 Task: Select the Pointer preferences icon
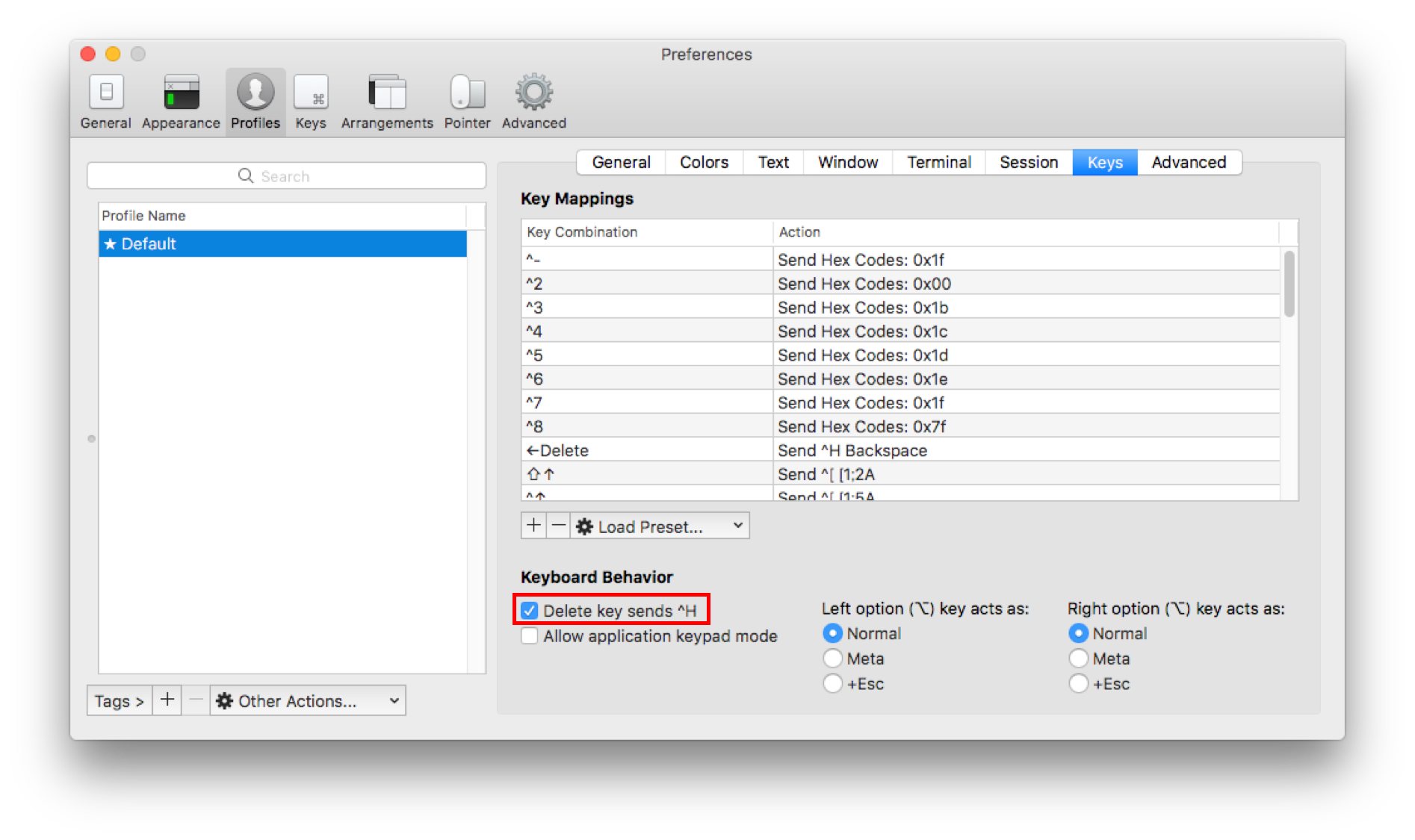point(466,101)
